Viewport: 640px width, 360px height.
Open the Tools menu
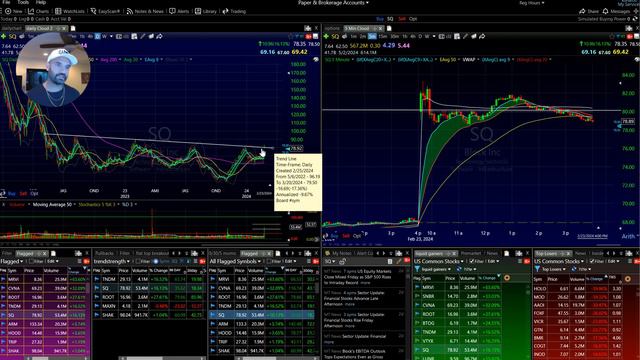23,2
